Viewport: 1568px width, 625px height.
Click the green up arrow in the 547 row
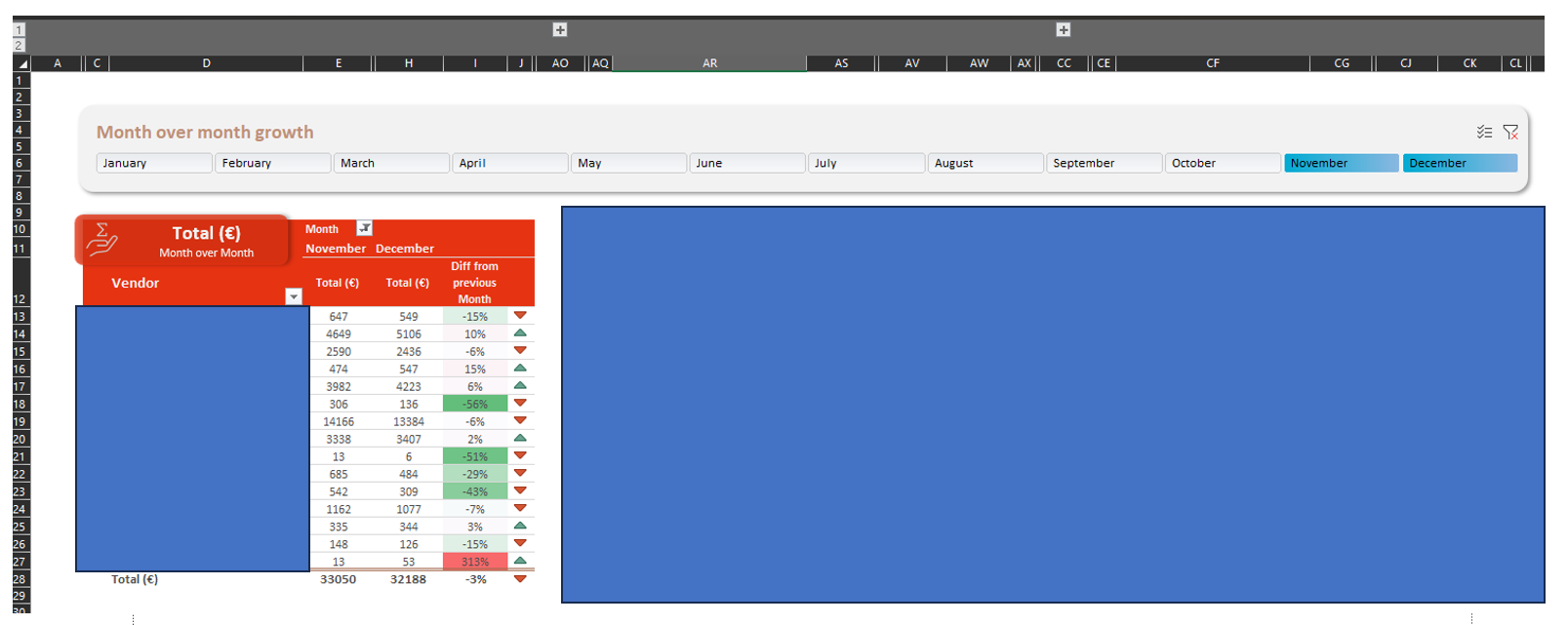click(x=520, y=368)
